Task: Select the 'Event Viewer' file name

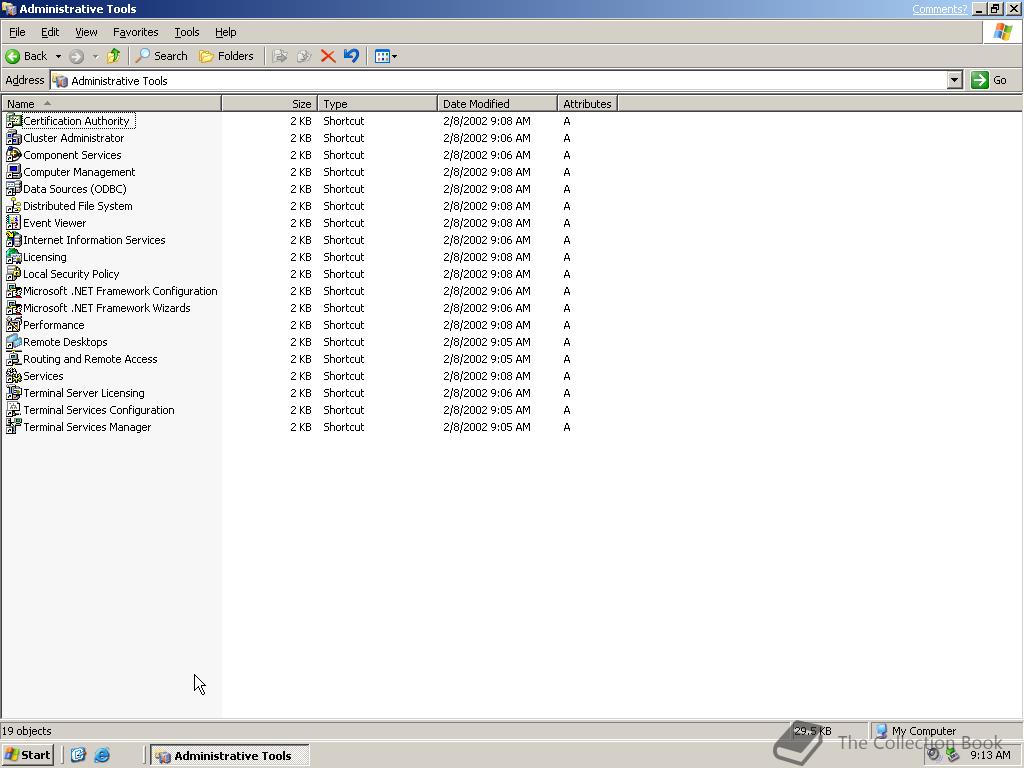Action: coord(54,223)
